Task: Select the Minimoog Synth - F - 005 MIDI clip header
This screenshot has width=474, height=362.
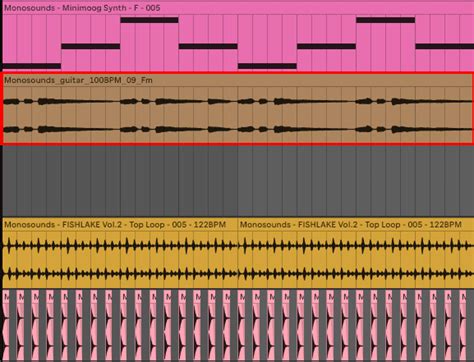Action: (238, 8)
